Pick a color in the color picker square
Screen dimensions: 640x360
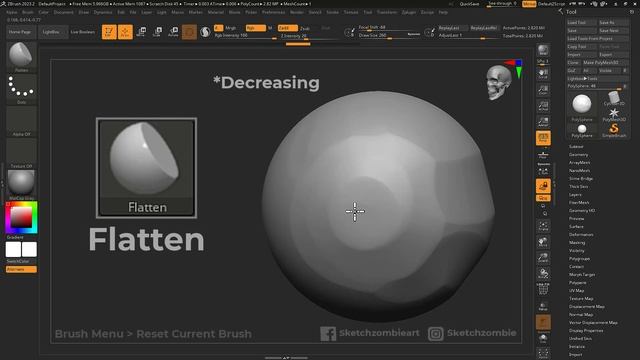tap(21, 217)
